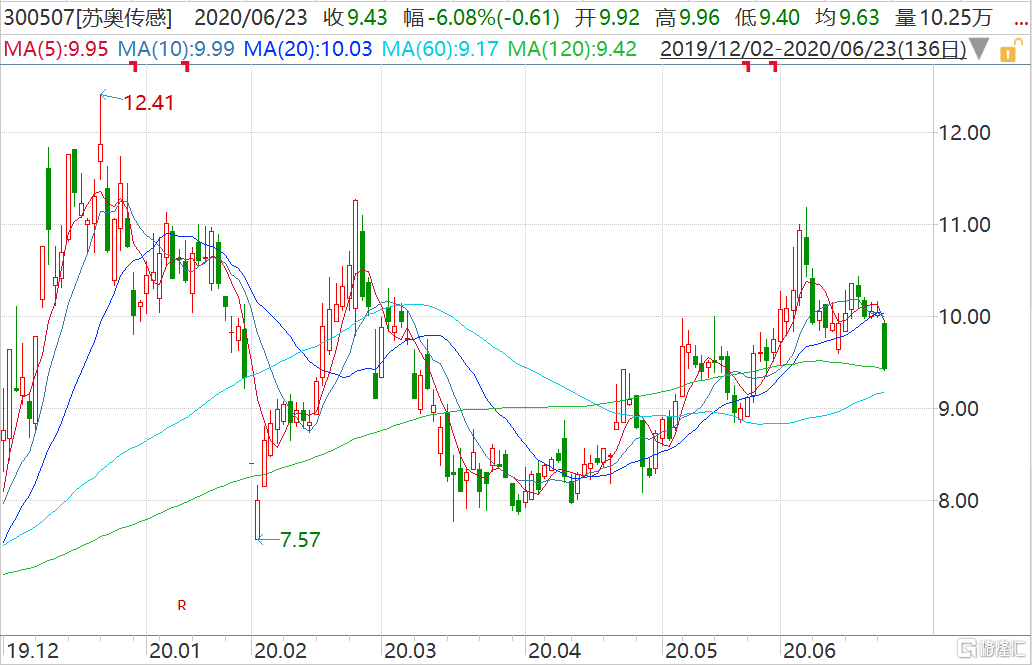Click the average price 均 9.63

(x=847, y=18)
